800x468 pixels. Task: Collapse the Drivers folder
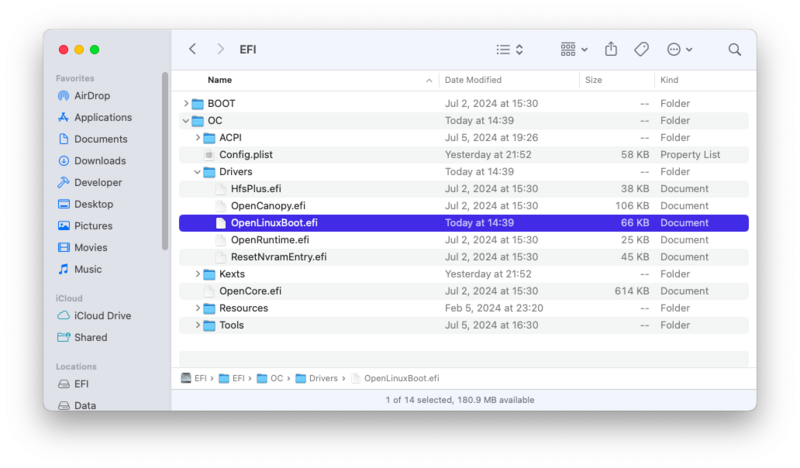click(x=197, y=172)
